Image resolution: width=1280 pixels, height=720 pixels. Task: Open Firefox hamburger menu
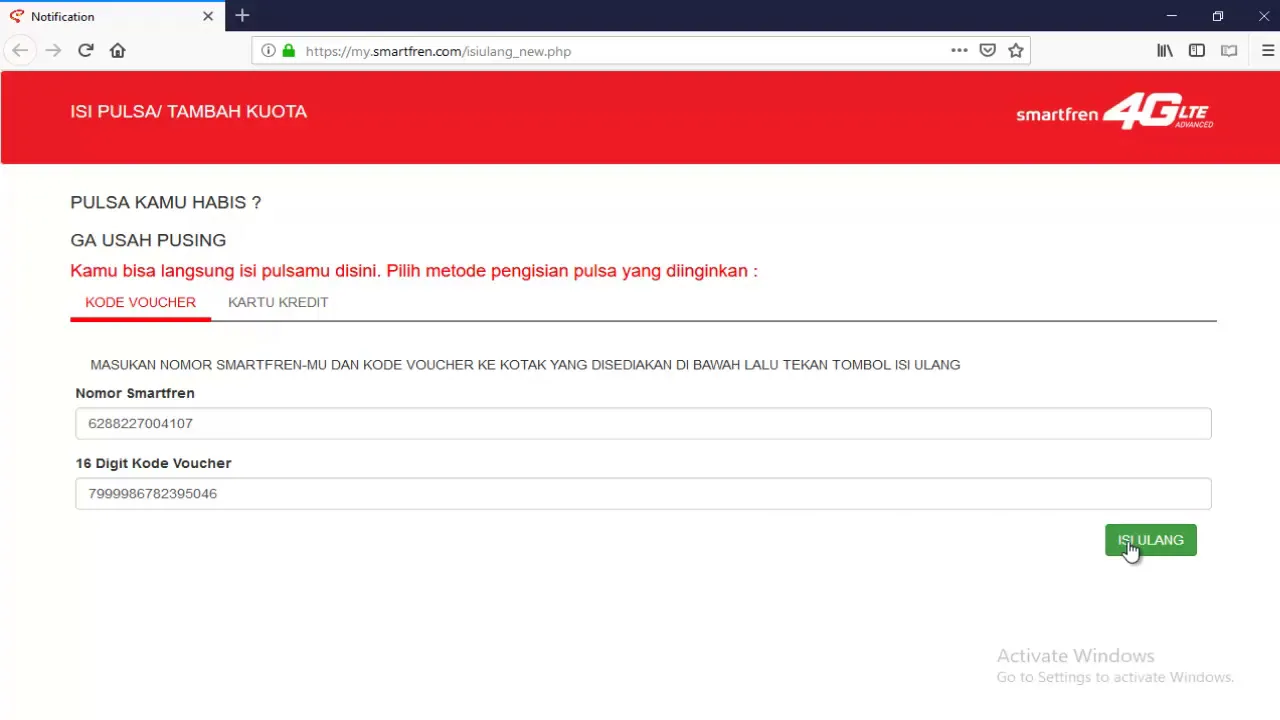1269,50
